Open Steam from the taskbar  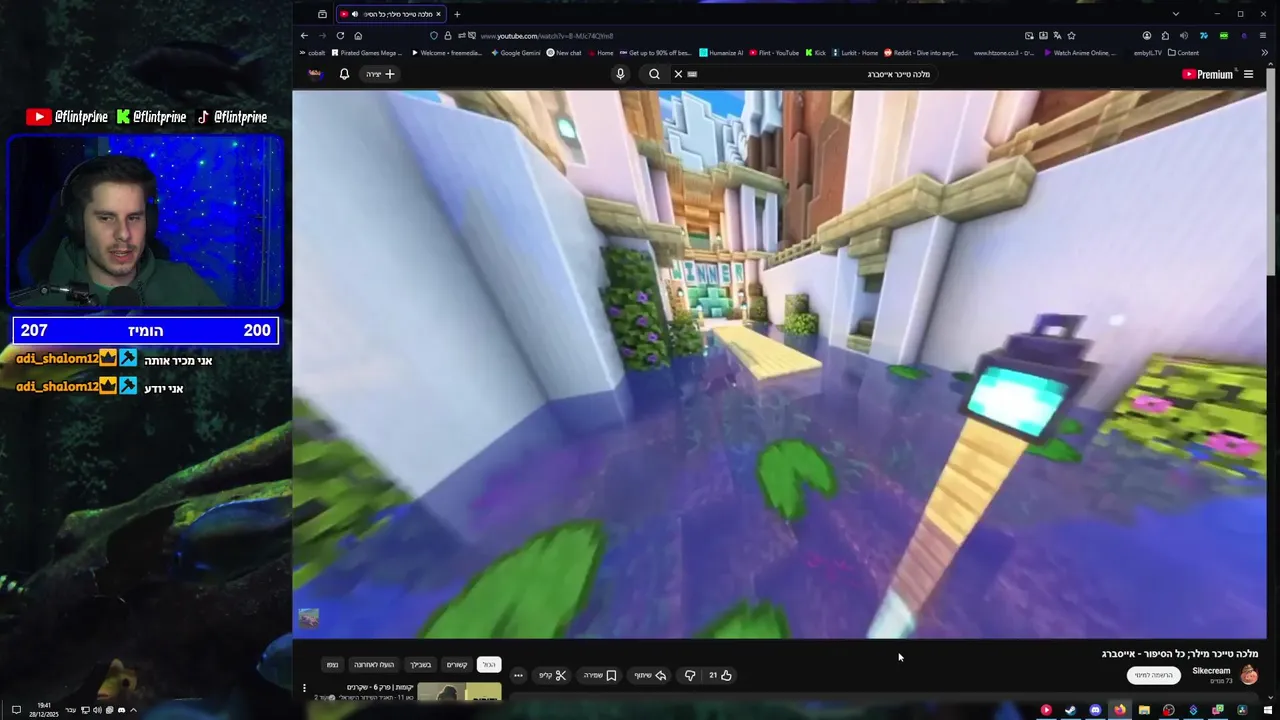1070,710
